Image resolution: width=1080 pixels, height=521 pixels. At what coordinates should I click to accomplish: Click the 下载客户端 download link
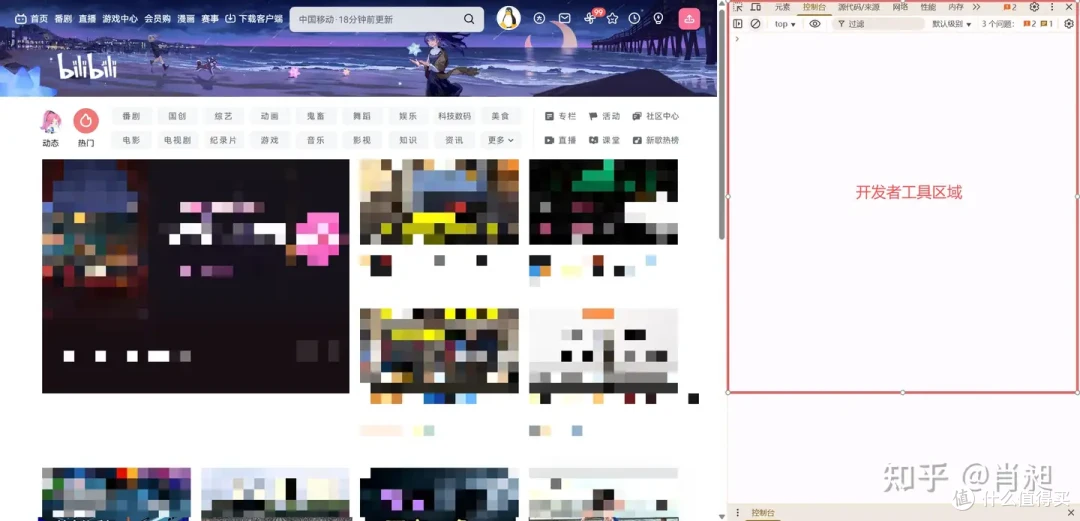[x=254, y=19]
